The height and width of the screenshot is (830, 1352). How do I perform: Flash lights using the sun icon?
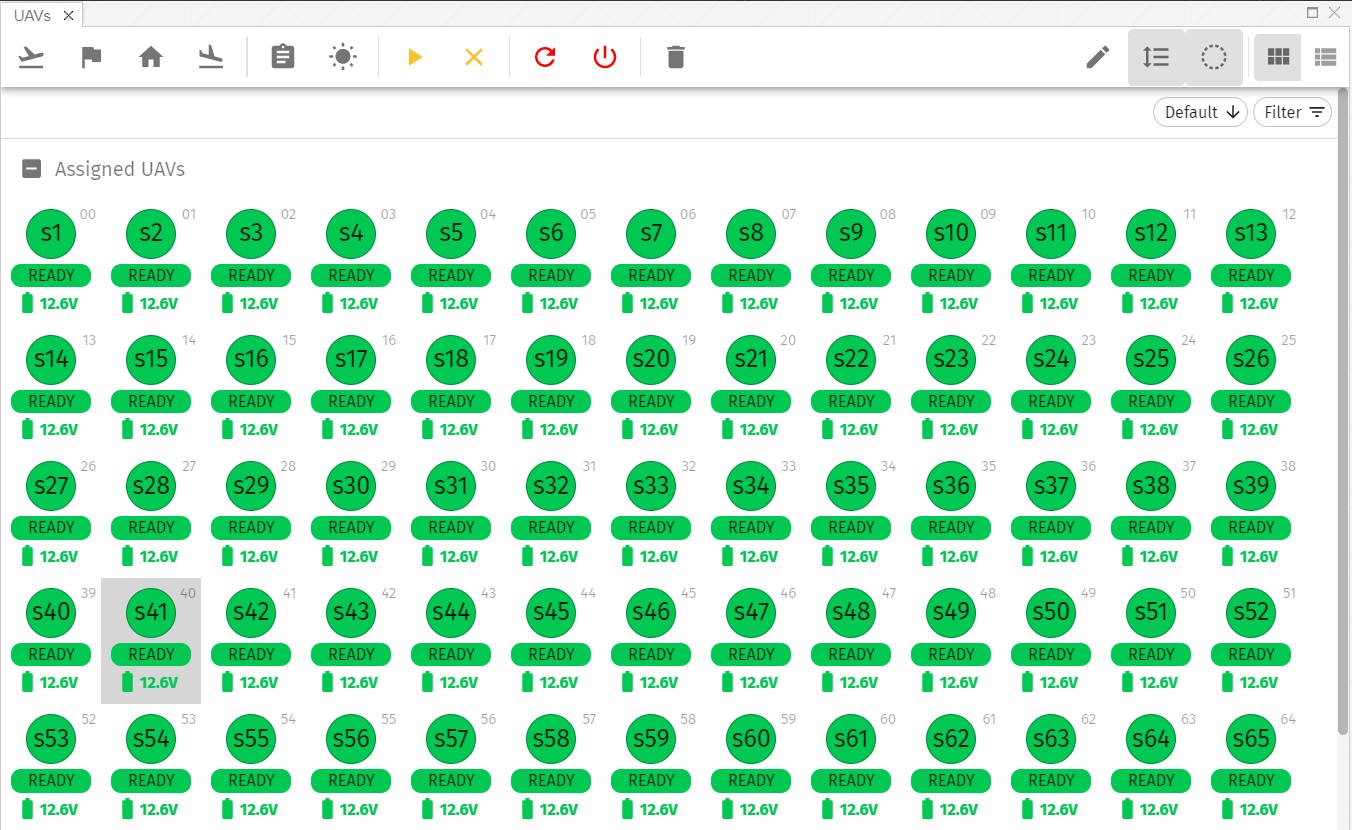coord(343,57)
